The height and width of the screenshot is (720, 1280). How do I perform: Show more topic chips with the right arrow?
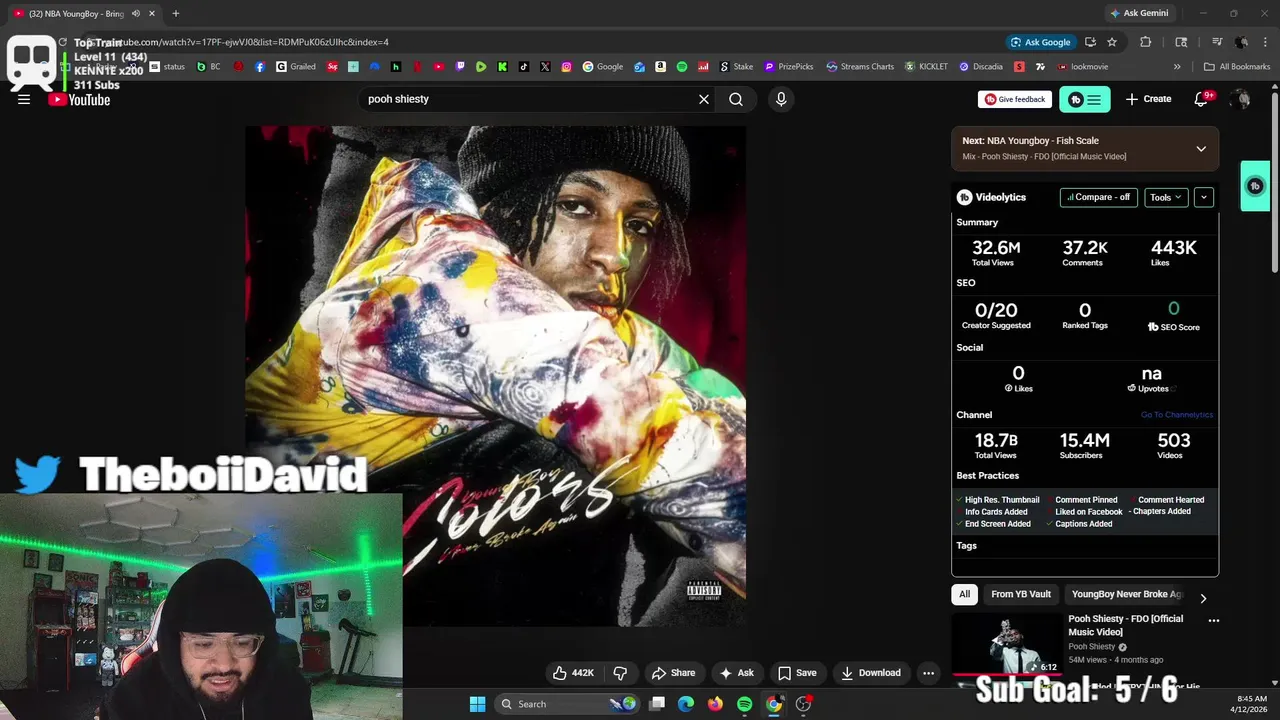pyautogui.click(x=1203, y=598)
